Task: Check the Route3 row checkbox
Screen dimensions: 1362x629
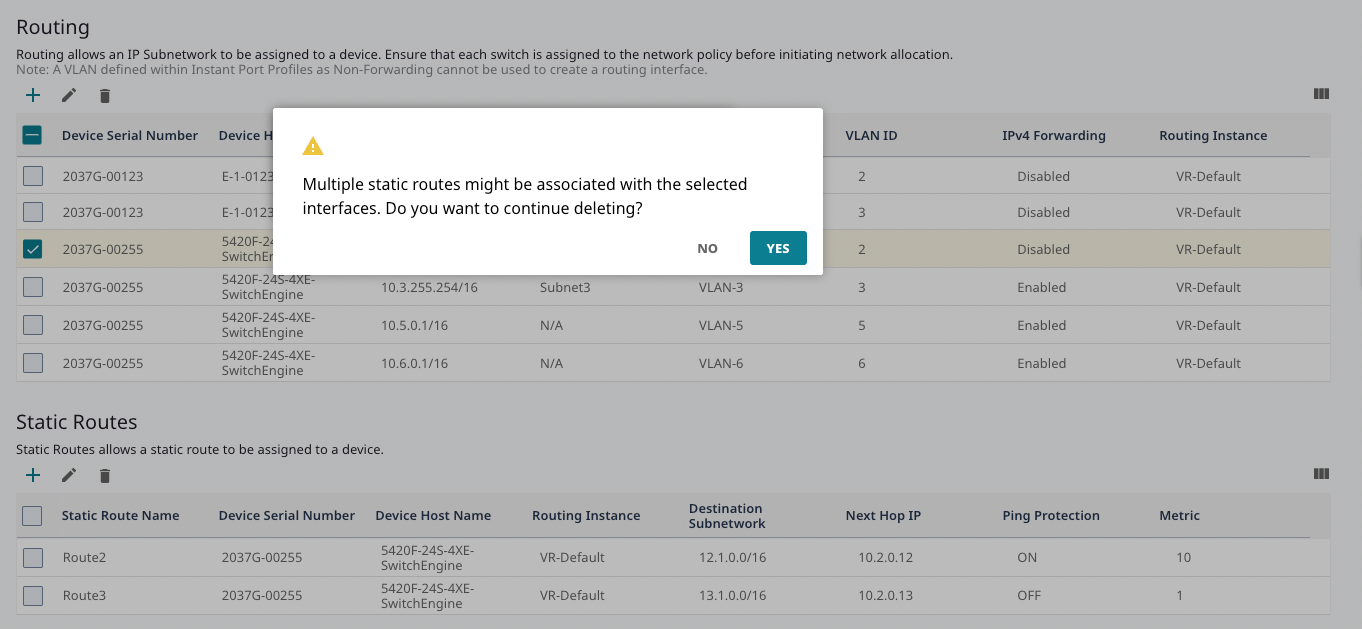Action: click(x=33, y=595)
